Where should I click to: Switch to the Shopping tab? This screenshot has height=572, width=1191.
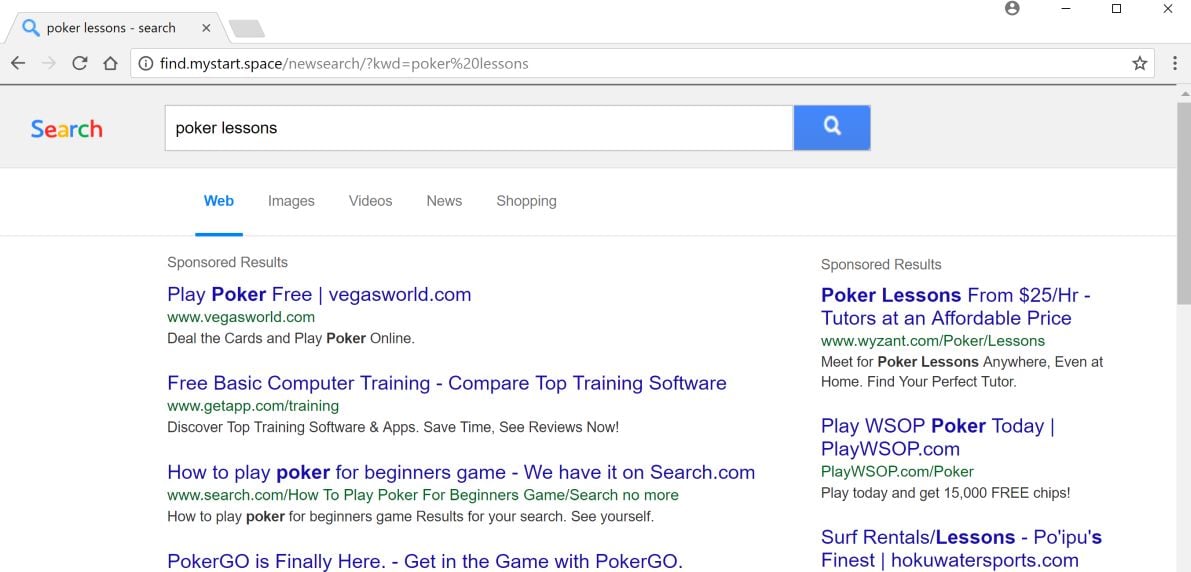(526, 201)
